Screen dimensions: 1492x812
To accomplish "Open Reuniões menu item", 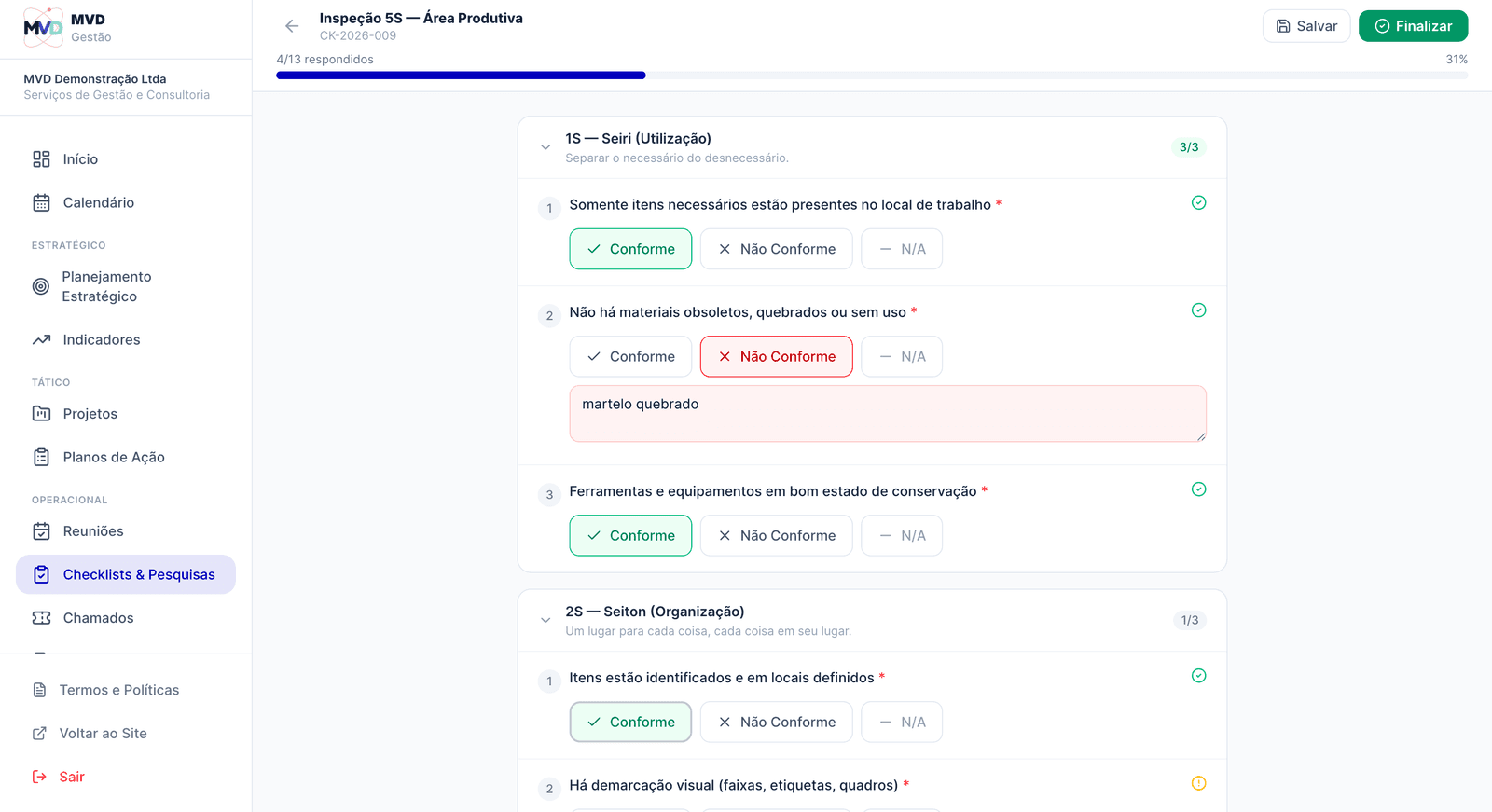I will click(x=126, y=531).
